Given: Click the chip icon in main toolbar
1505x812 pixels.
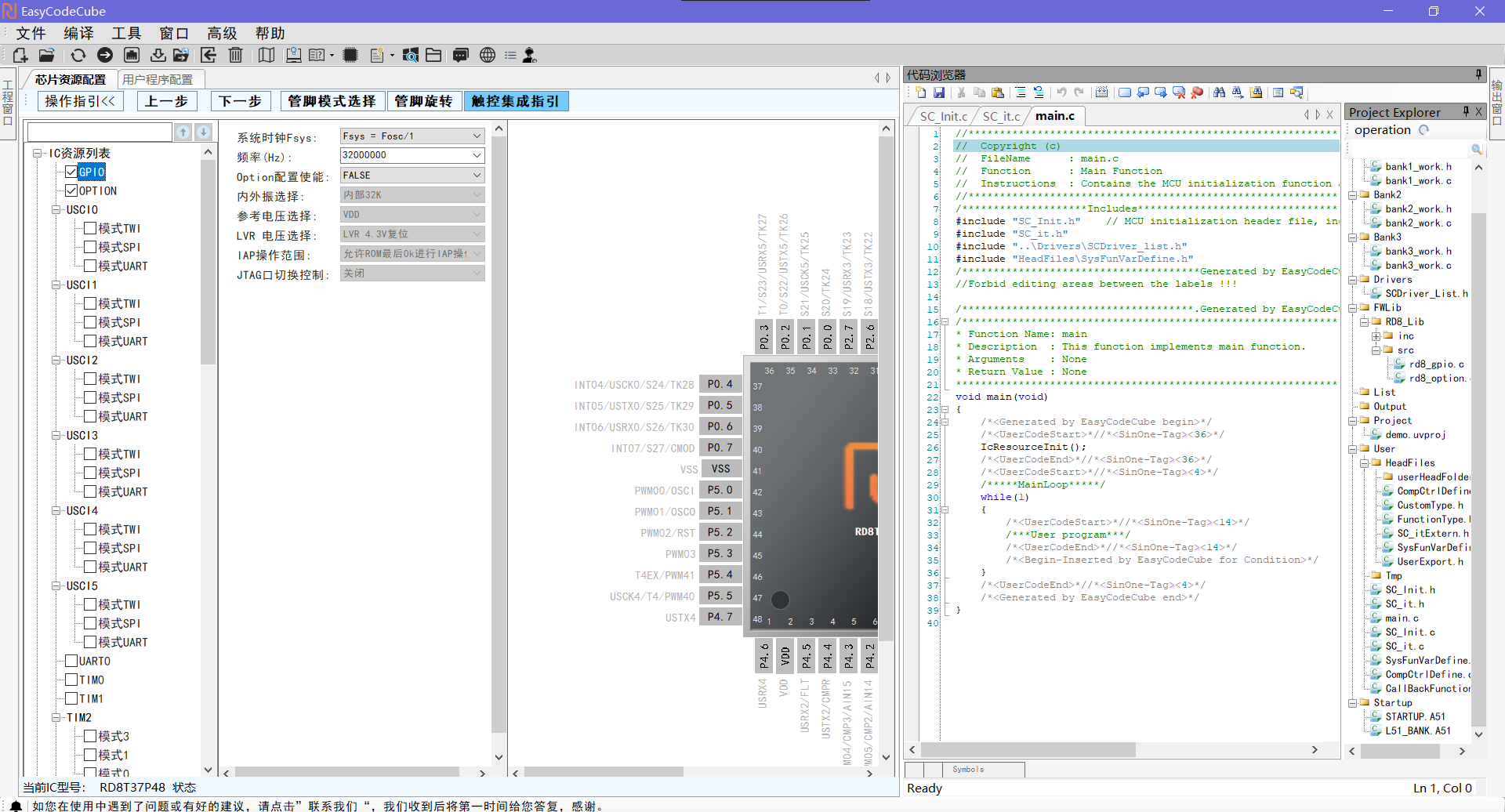Looking at the screenshot, I should (x=350, y=55).
